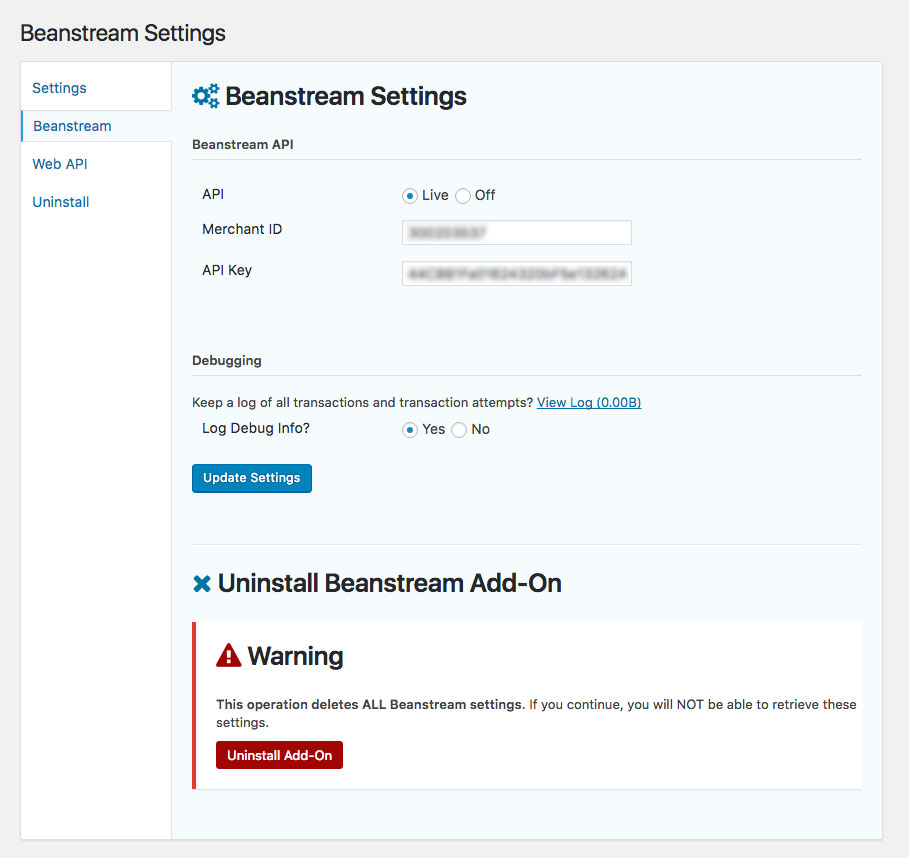Switch to the Beanstream sidebar tab
Viewport: 909px width, 858px height.
[x=72, y=126]
